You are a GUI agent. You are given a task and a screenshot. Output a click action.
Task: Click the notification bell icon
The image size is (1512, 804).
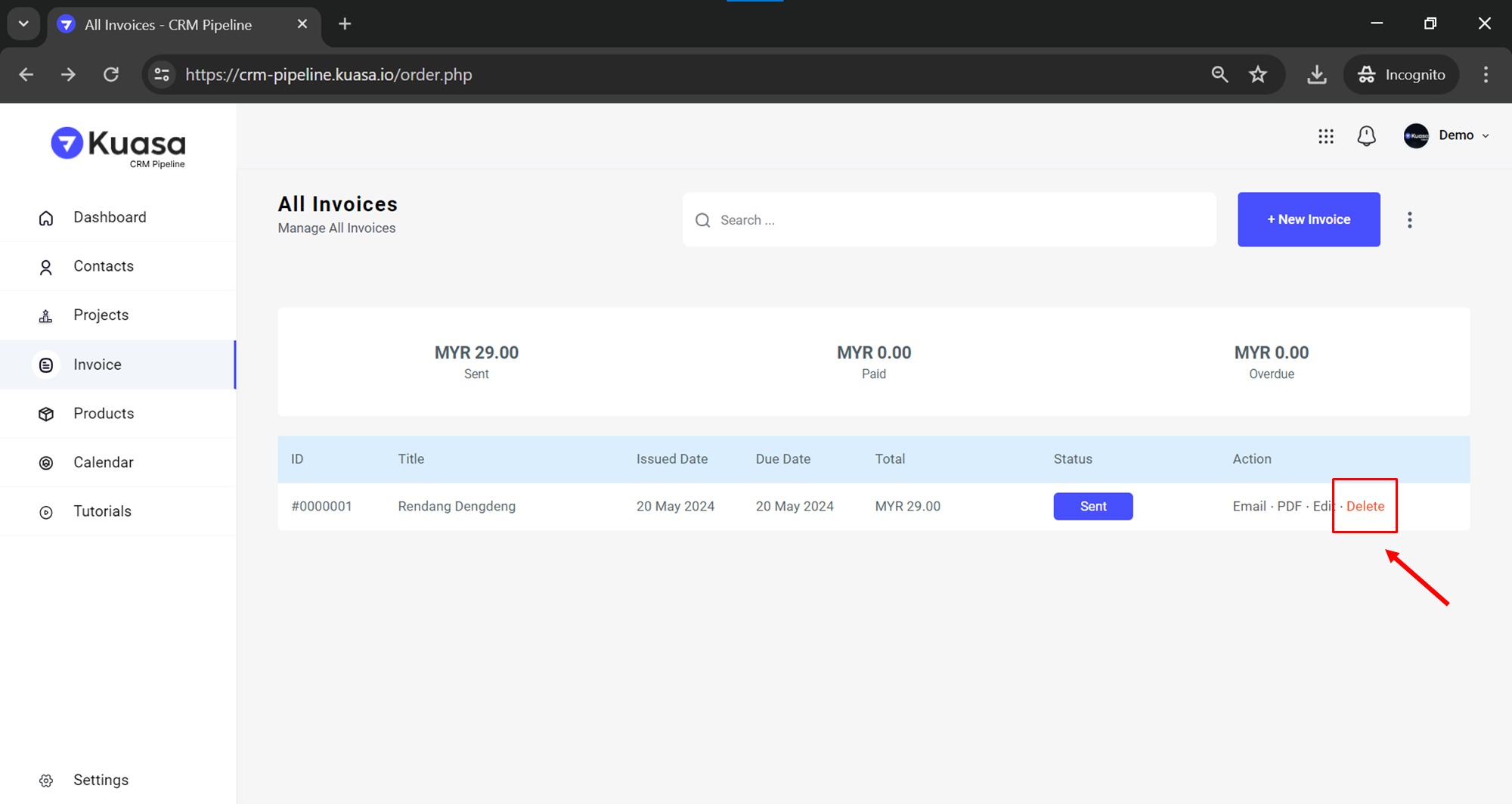click(x=1366, y=136)
